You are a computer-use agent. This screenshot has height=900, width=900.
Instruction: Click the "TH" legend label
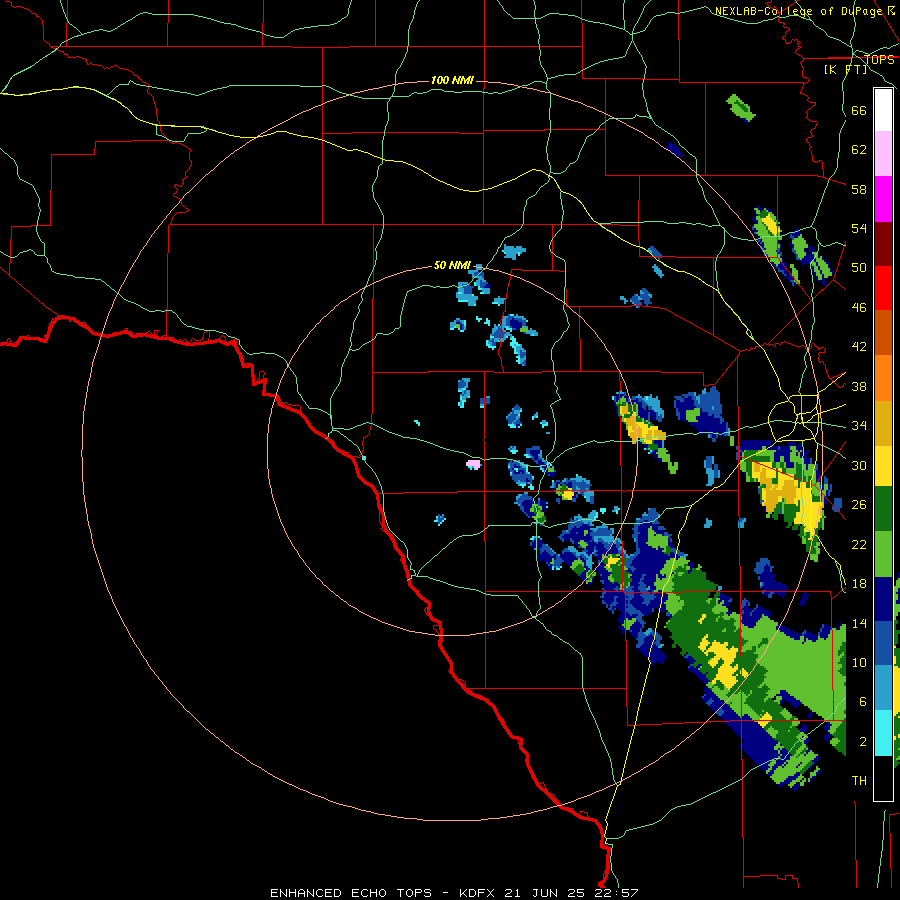859,781
